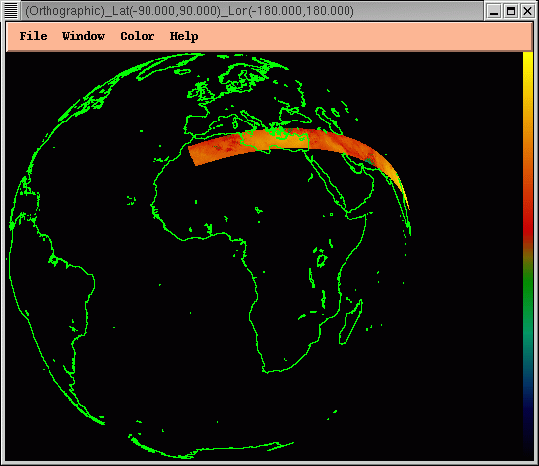Maximize the Orthographic map window
Viewport: 539px width, 466px height.
[x=511, y=11]
